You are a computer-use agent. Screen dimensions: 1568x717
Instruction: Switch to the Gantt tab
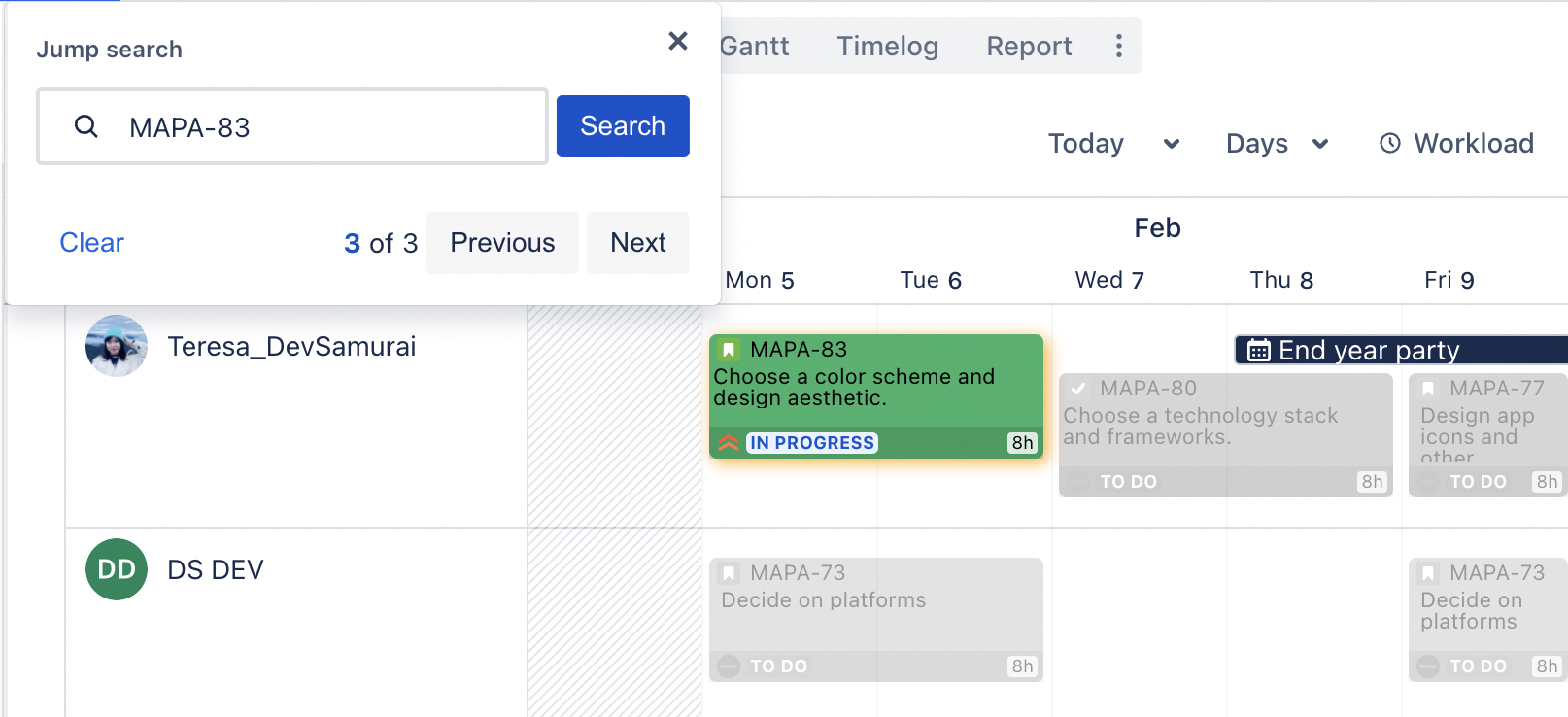click(x=755, y=46)
